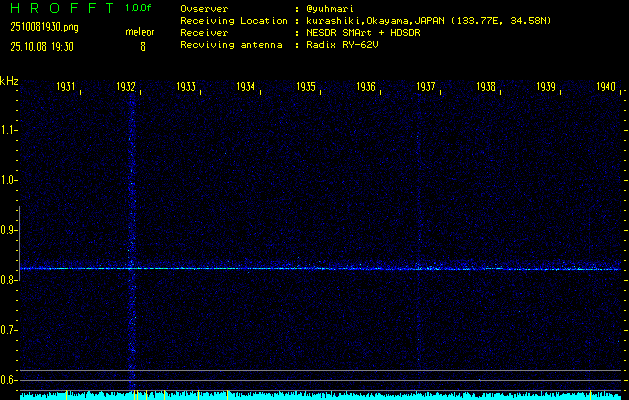Click the 1937 time marker
Screen dimensions: 629x400
[426, 88]
